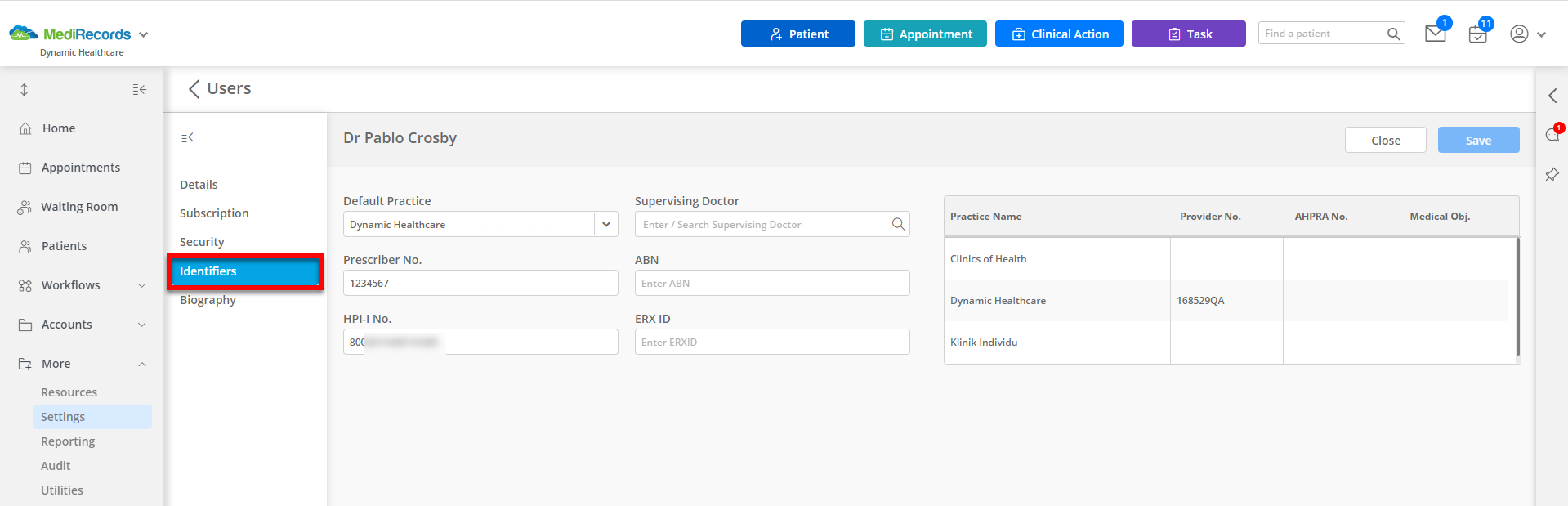
Task: Go to Home in the sidebar
Action: pyautogui.click(x=59, y=128)
